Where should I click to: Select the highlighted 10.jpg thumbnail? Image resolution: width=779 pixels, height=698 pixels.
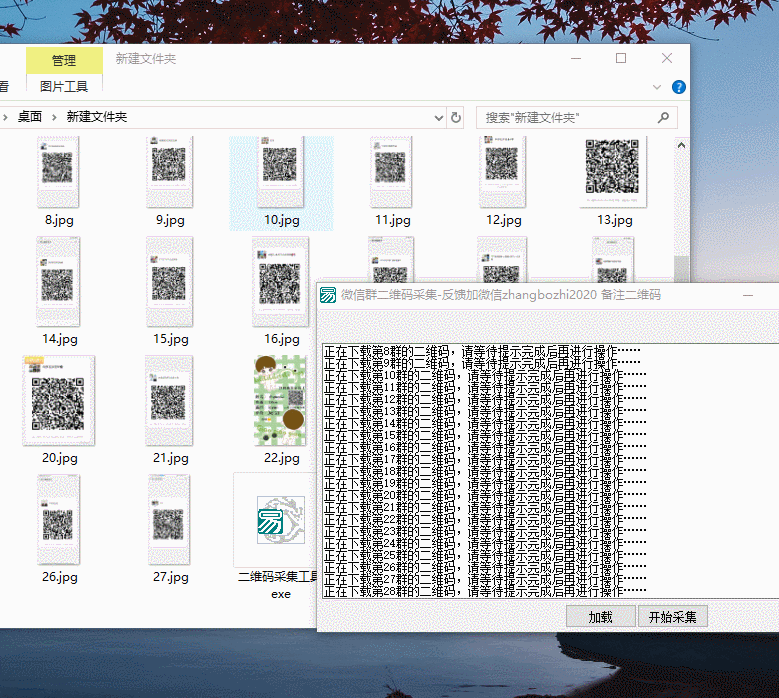[281, 170]
